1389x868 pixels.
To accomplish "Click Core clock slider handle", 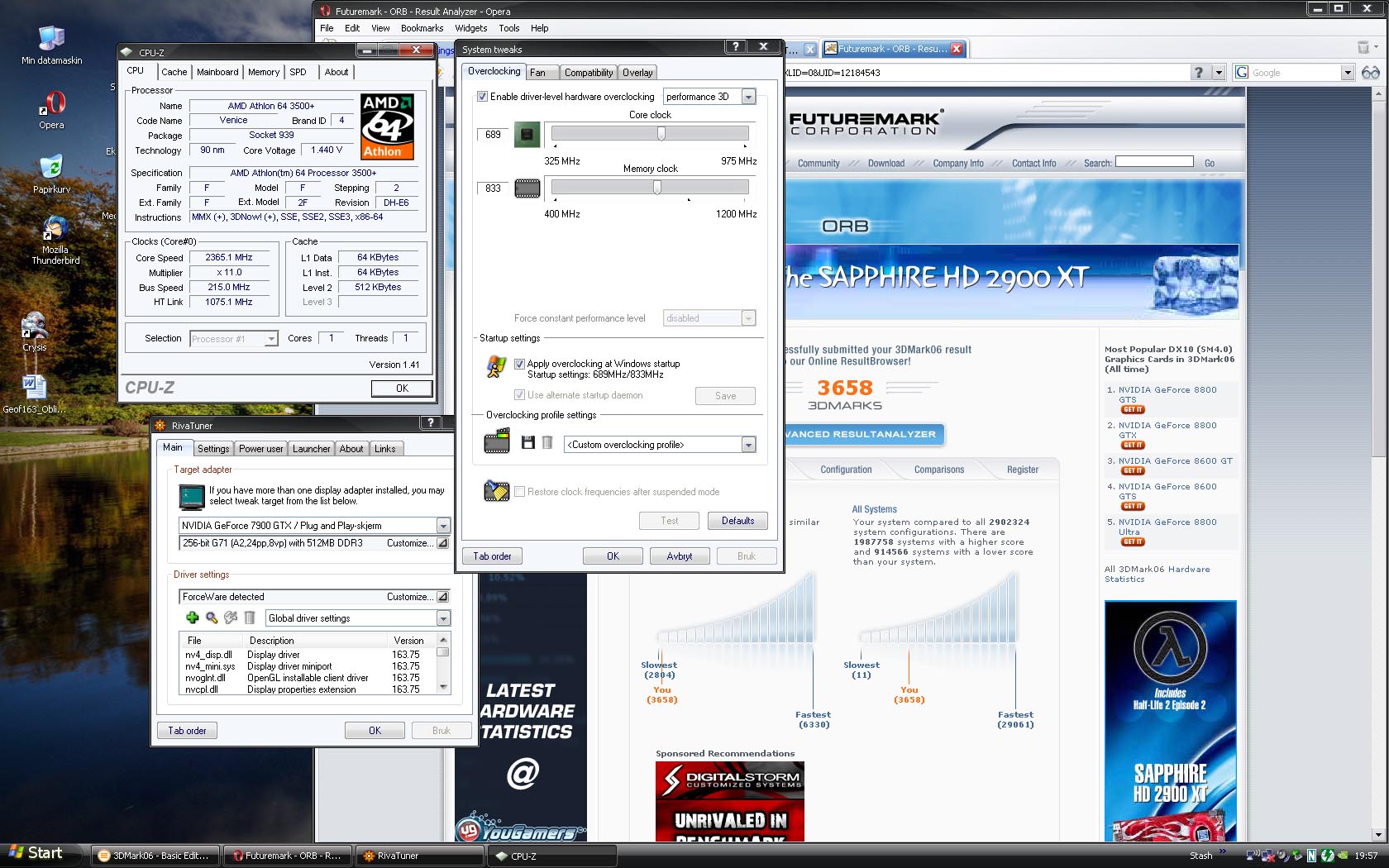I will tap(661, 134).
